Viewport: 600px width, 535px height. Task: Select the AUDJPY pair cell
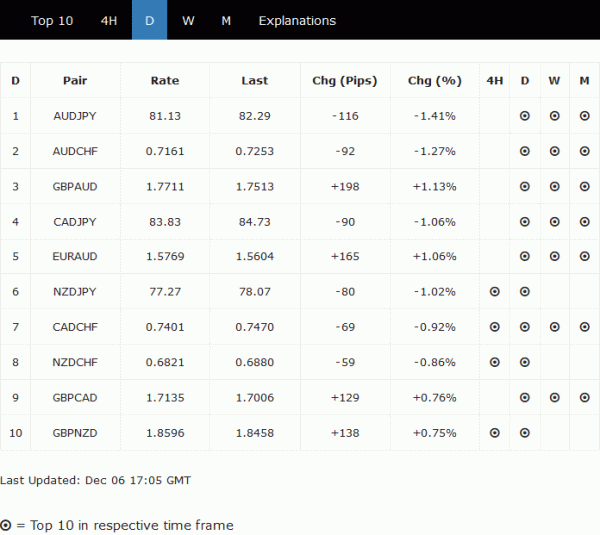(75, 116)
